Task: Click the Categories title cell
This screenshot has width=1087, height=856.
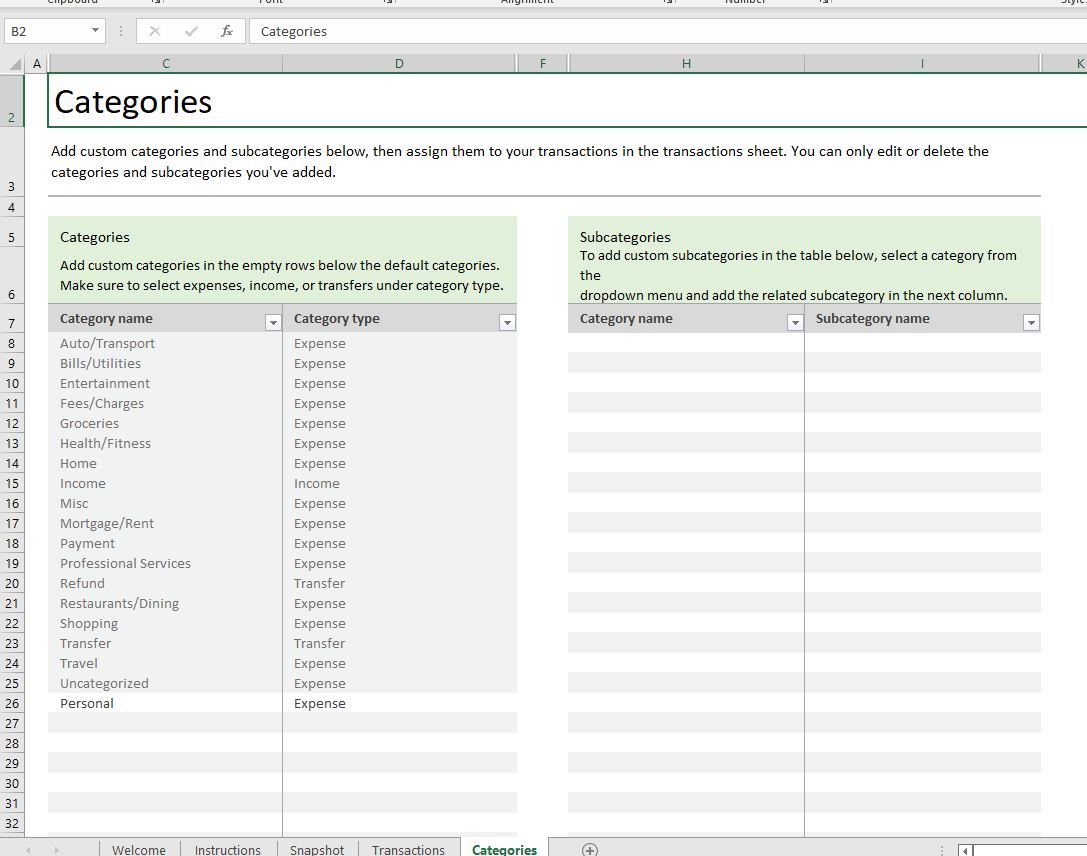Action: tap(567, 101)
